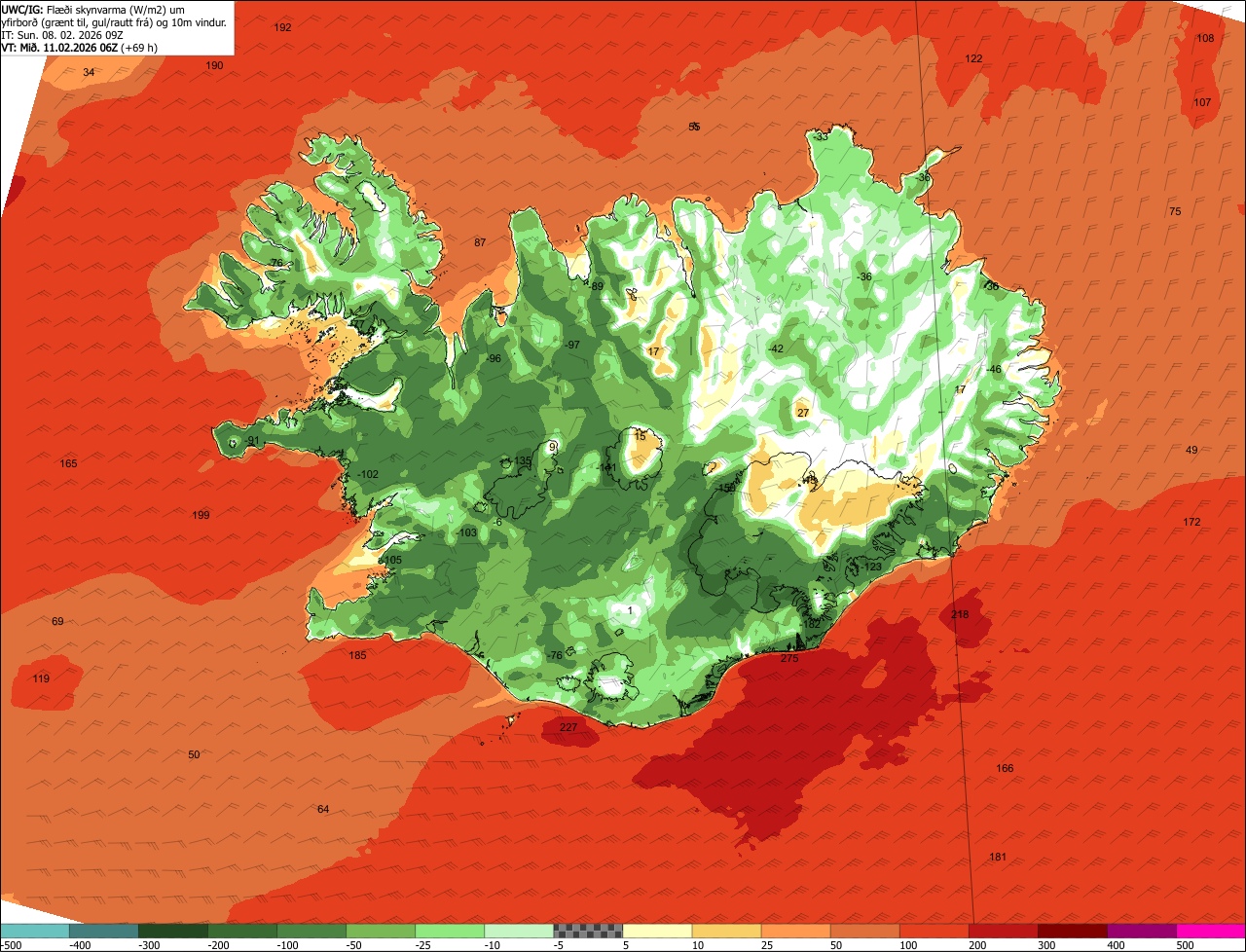Click the header line starting with 'UWC/IG:'
The width and height of the screenshot is (1246, 952).
[x=93, y=9]
